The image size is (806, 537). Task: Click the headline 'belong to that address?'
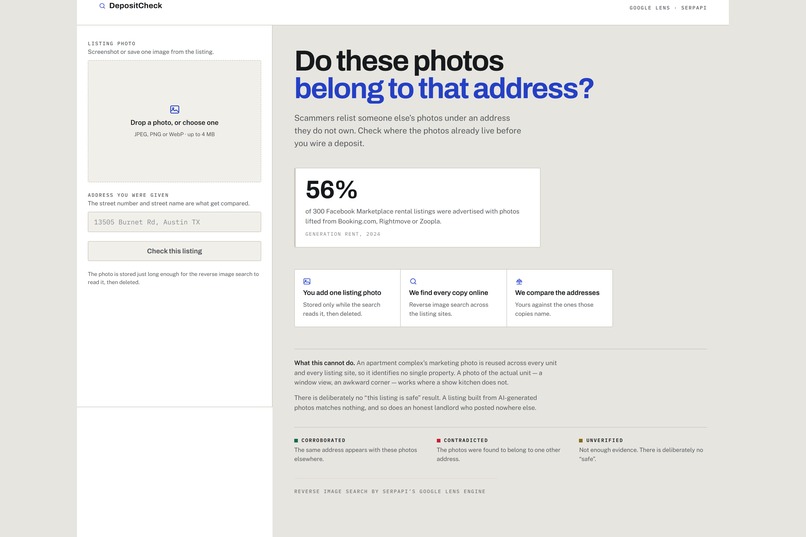[444, 88]
